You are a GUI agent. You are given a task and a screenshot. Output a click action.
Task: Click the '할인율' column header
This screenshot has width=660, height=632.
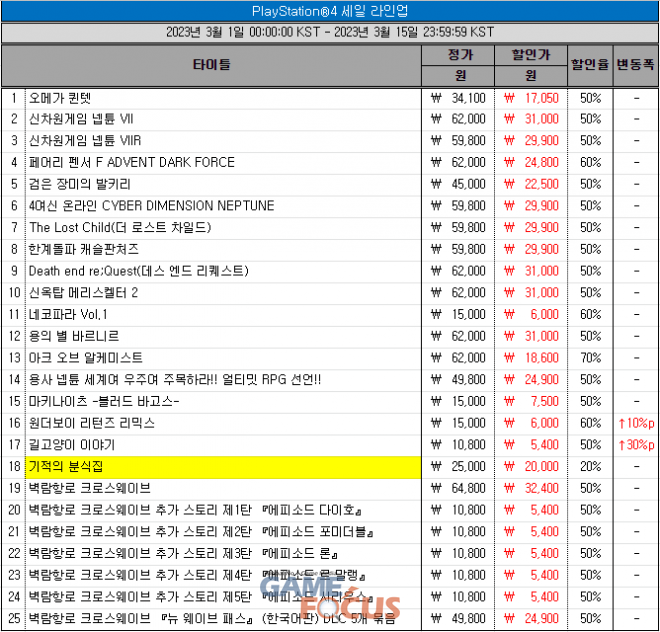(x=590, y=65)
